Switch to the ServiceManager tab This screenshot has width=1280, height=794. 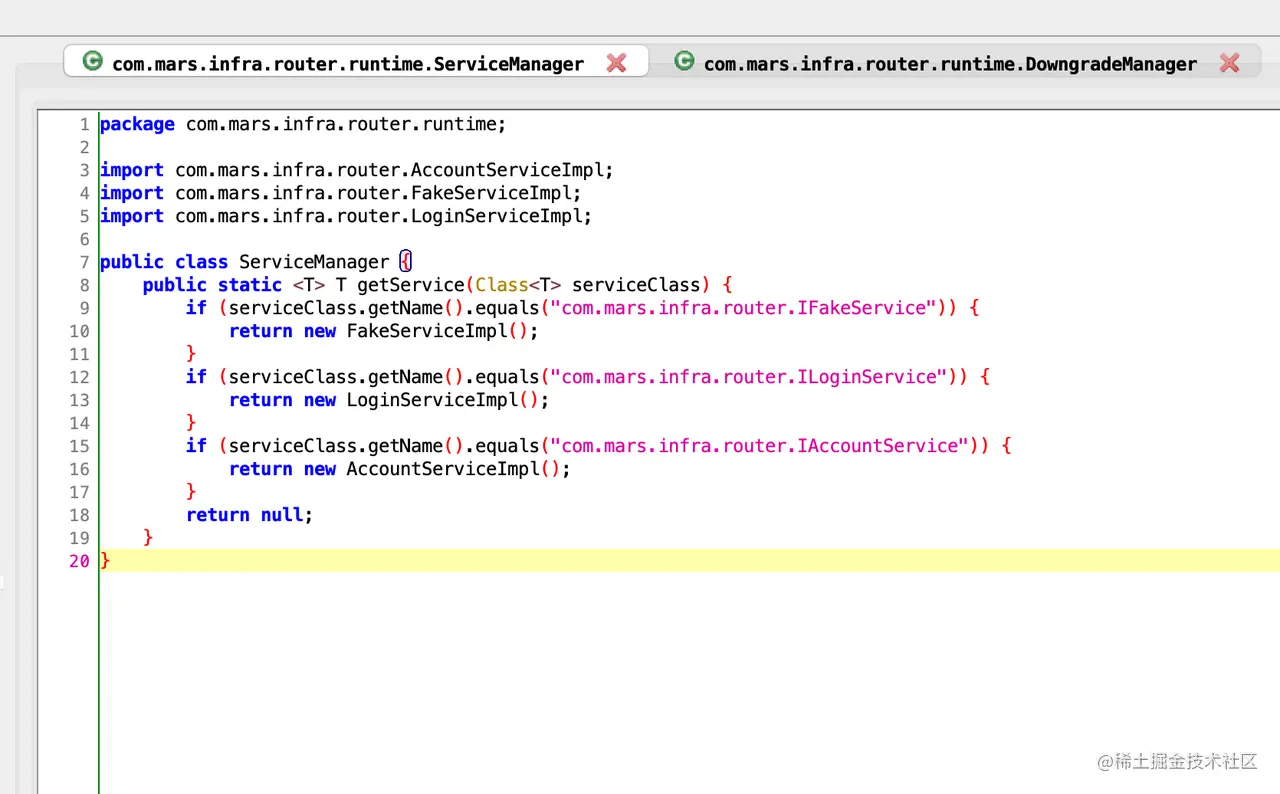click(x=355, y=62)
